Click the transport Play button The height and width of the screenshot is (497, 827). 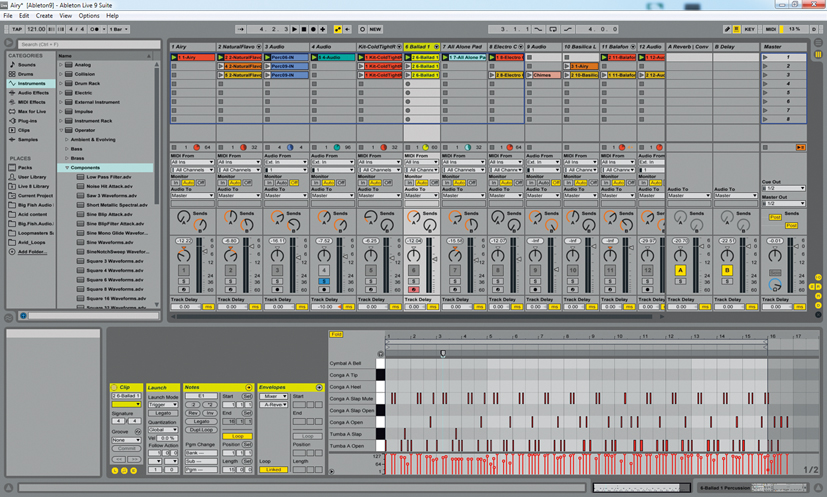pos(295,30)
